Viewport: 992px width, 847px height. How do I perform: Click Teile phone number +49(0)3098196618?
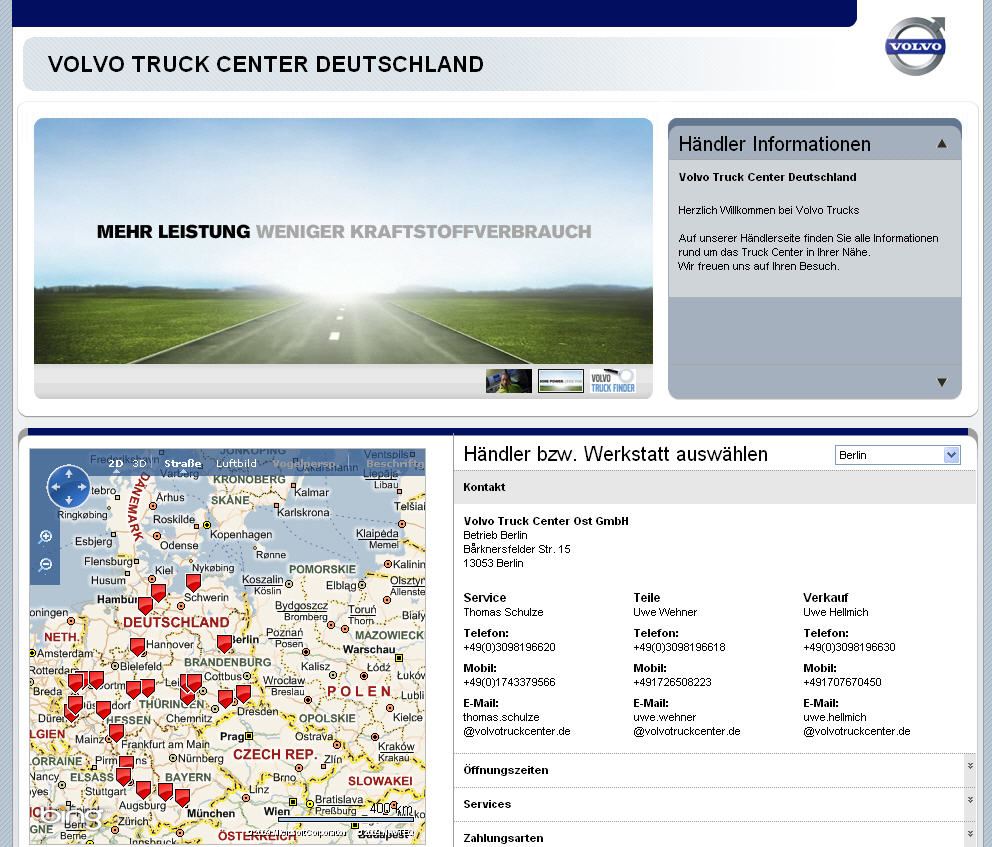click(679, 647)
